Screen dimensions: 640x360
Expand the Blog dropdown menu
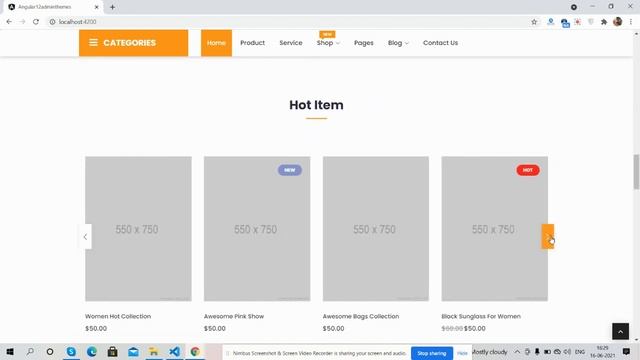[x=398, y=43]
